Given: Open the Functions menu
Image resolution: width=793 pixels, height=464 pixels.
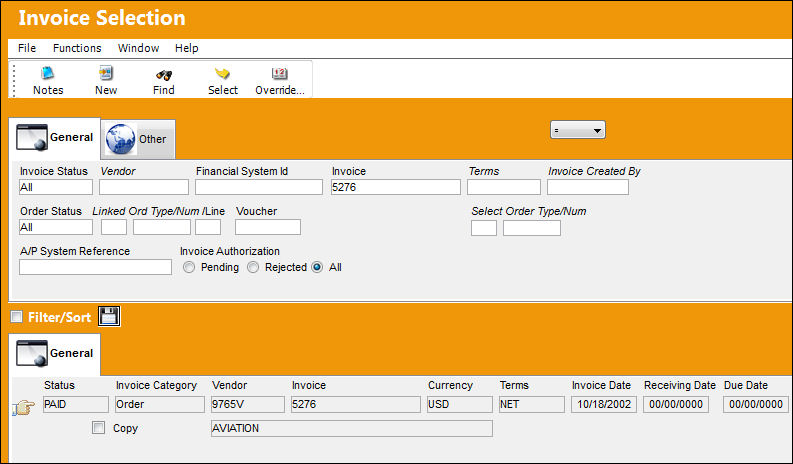Looking at the screenshot, I should 77,48.
